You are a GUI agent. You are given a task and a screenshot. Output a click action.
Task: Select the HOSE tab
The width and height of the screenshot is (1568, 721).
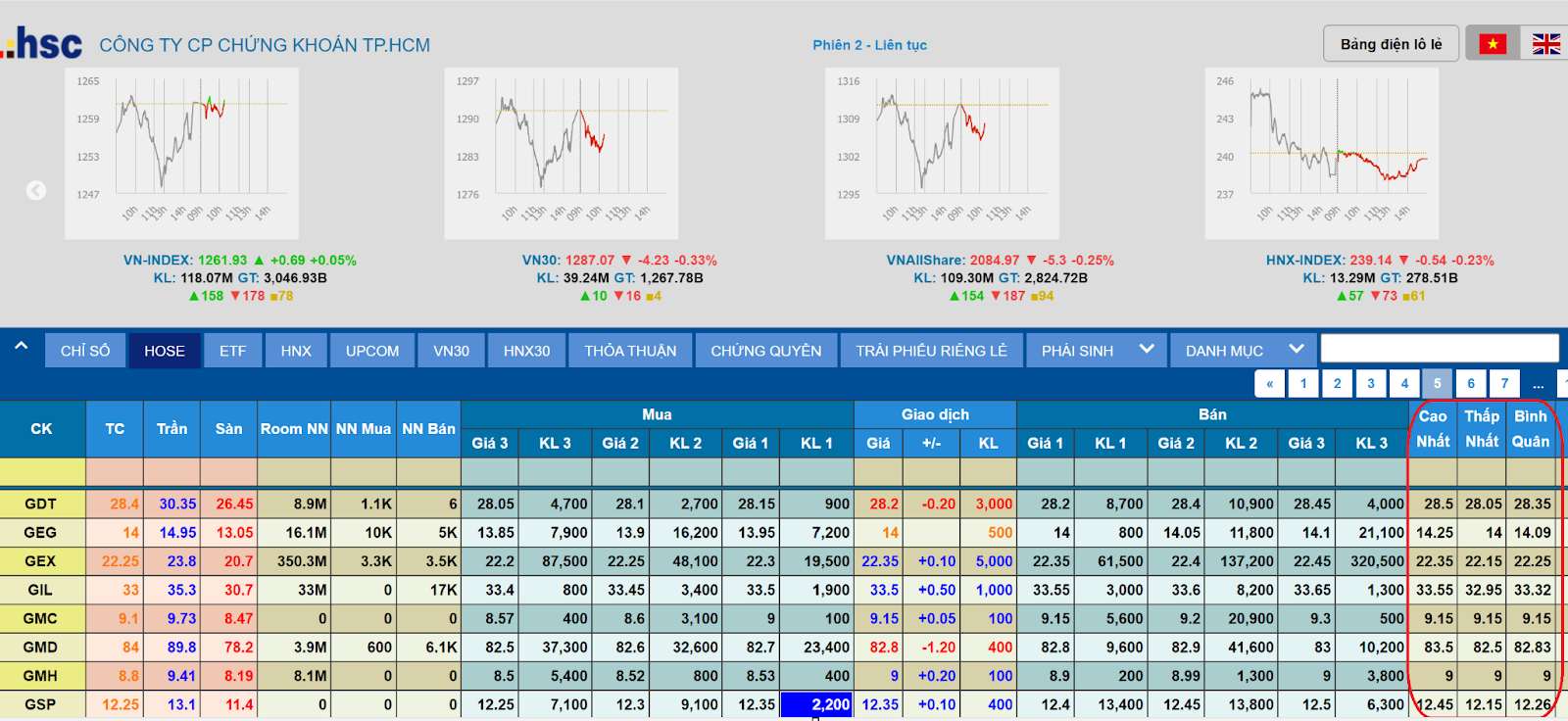165,351
